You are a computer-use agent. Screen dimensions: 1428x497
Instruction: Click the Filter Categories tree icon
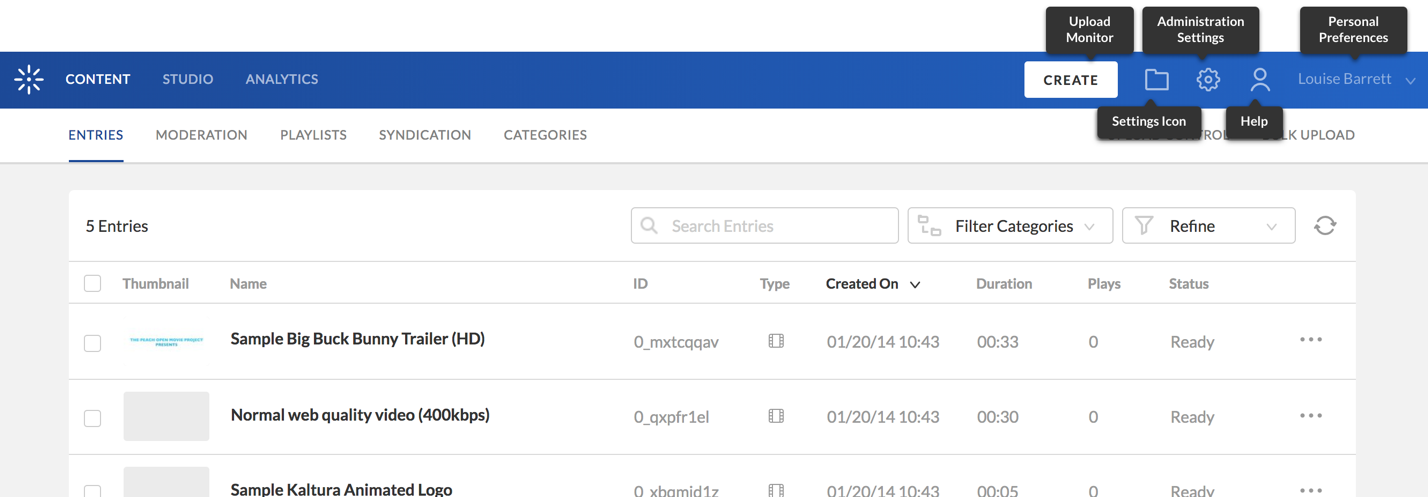coord(929,226)
